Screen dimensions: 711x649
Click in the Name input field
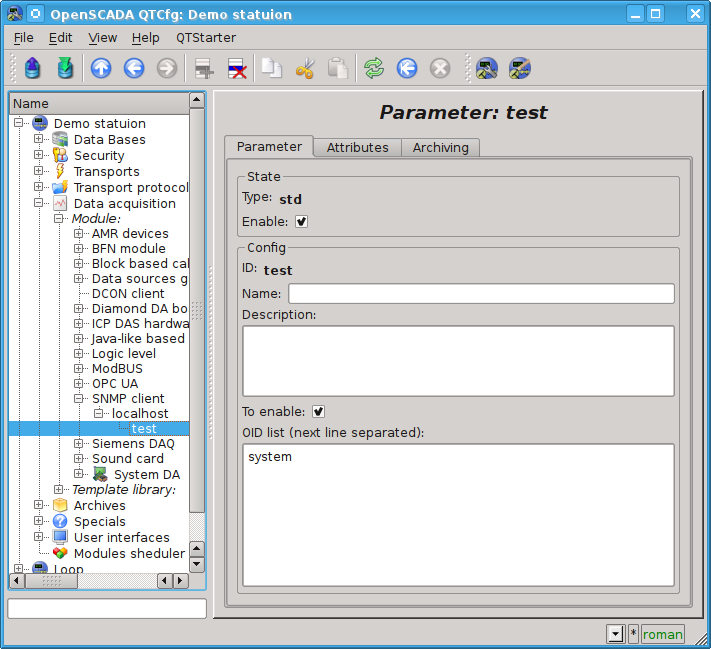pyautogui.click(x=481, y=294)
